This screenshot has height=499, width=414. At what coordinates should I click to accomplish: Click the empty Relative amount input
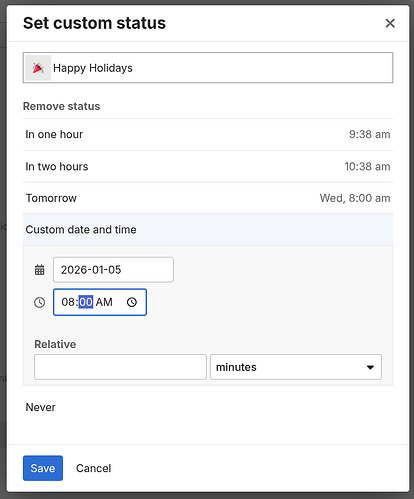pos(120,367)
